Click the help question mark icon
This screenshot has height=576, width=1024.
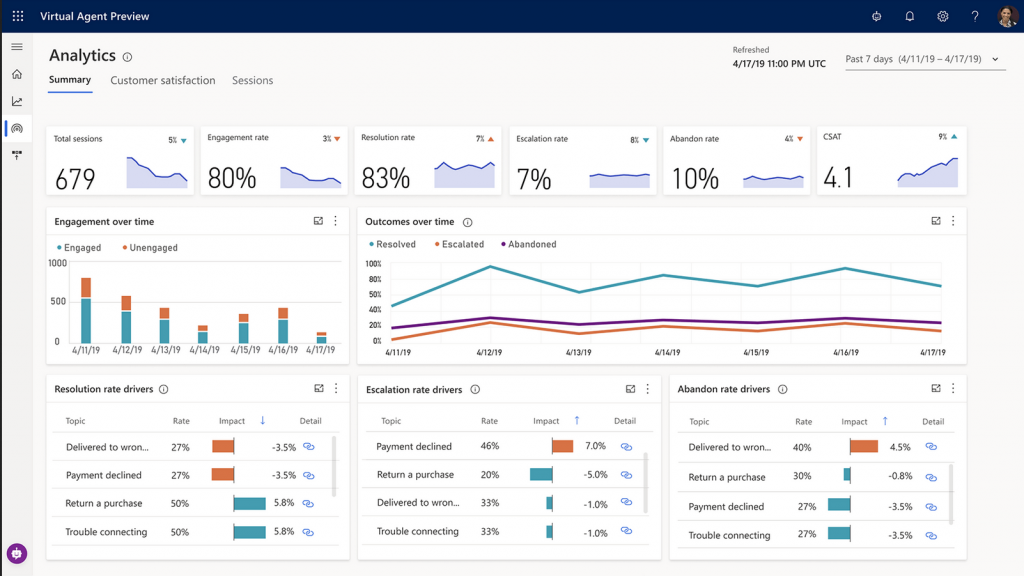[975, 16]
